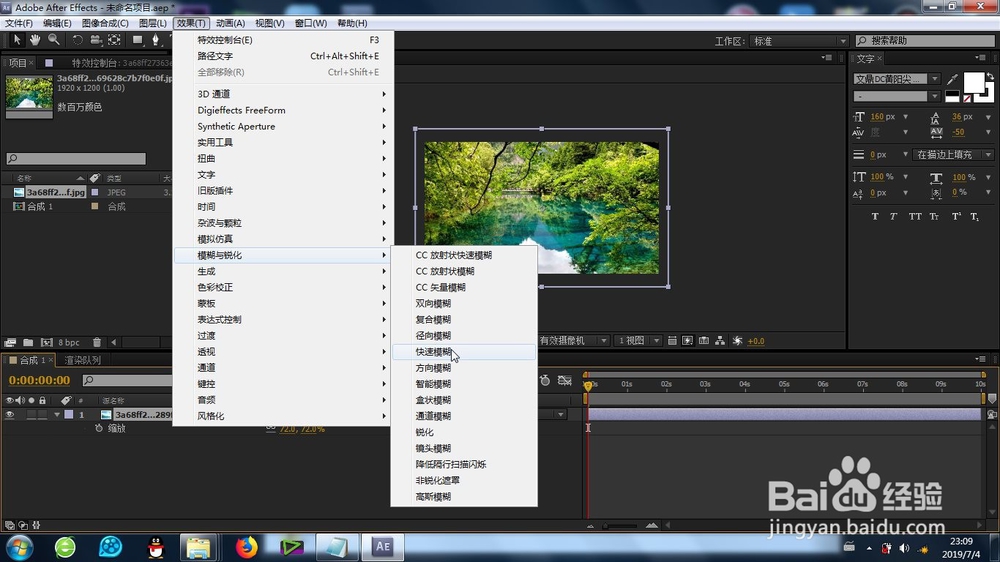
Task: Click the stopwatch beside 缩放
Action: pos(99,428)
